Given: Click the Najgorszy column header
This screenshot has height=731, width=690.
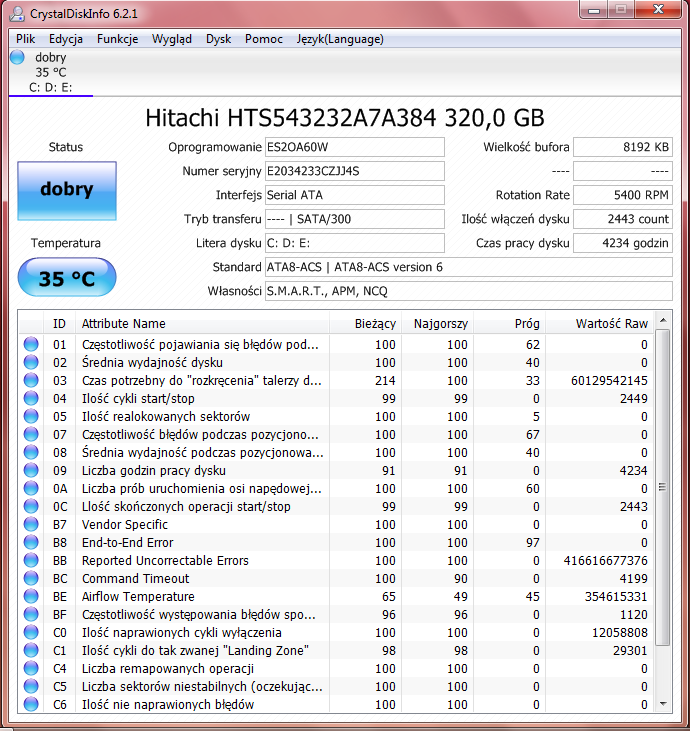Looking at the screenshot, I should (437, 324).
